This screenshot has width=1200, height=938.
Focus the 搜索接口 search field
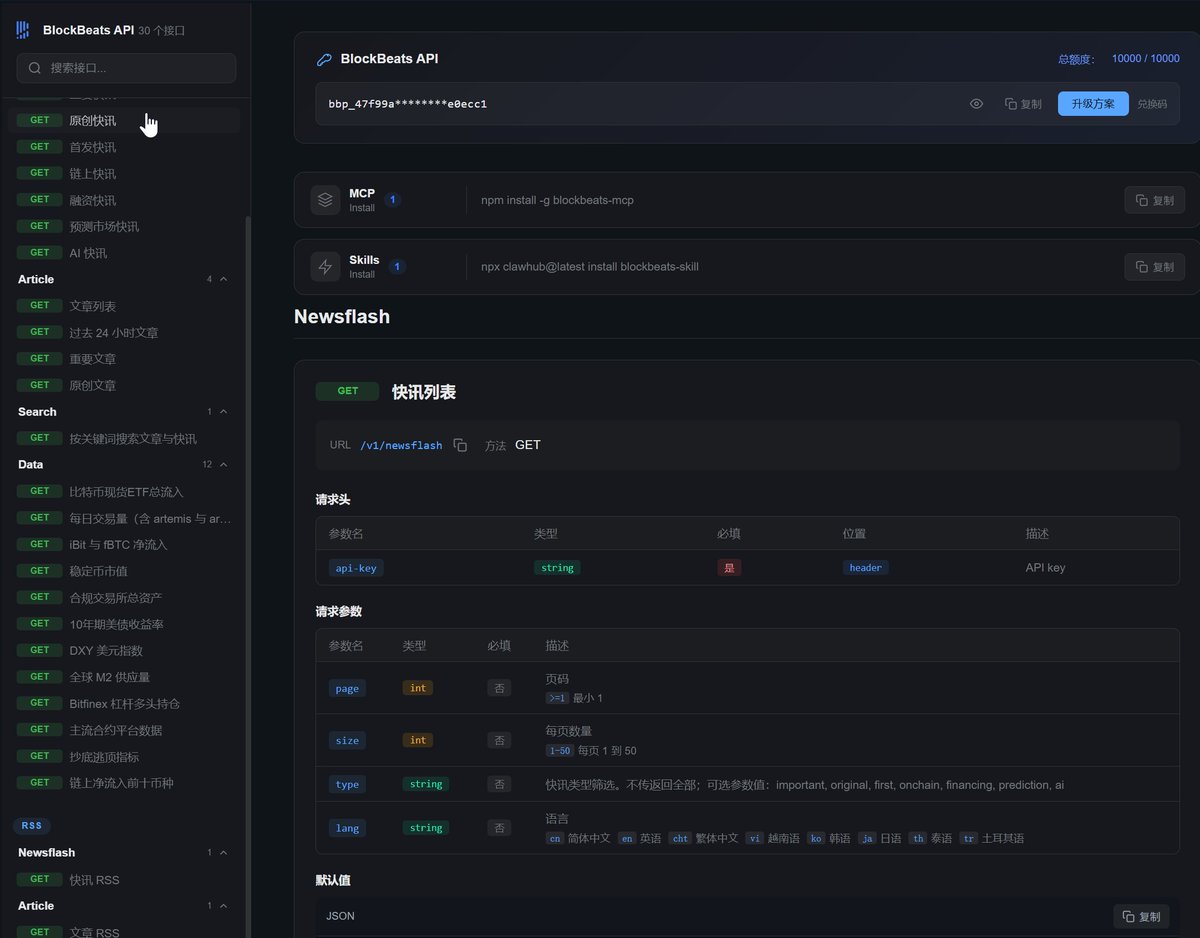[126, 68]
